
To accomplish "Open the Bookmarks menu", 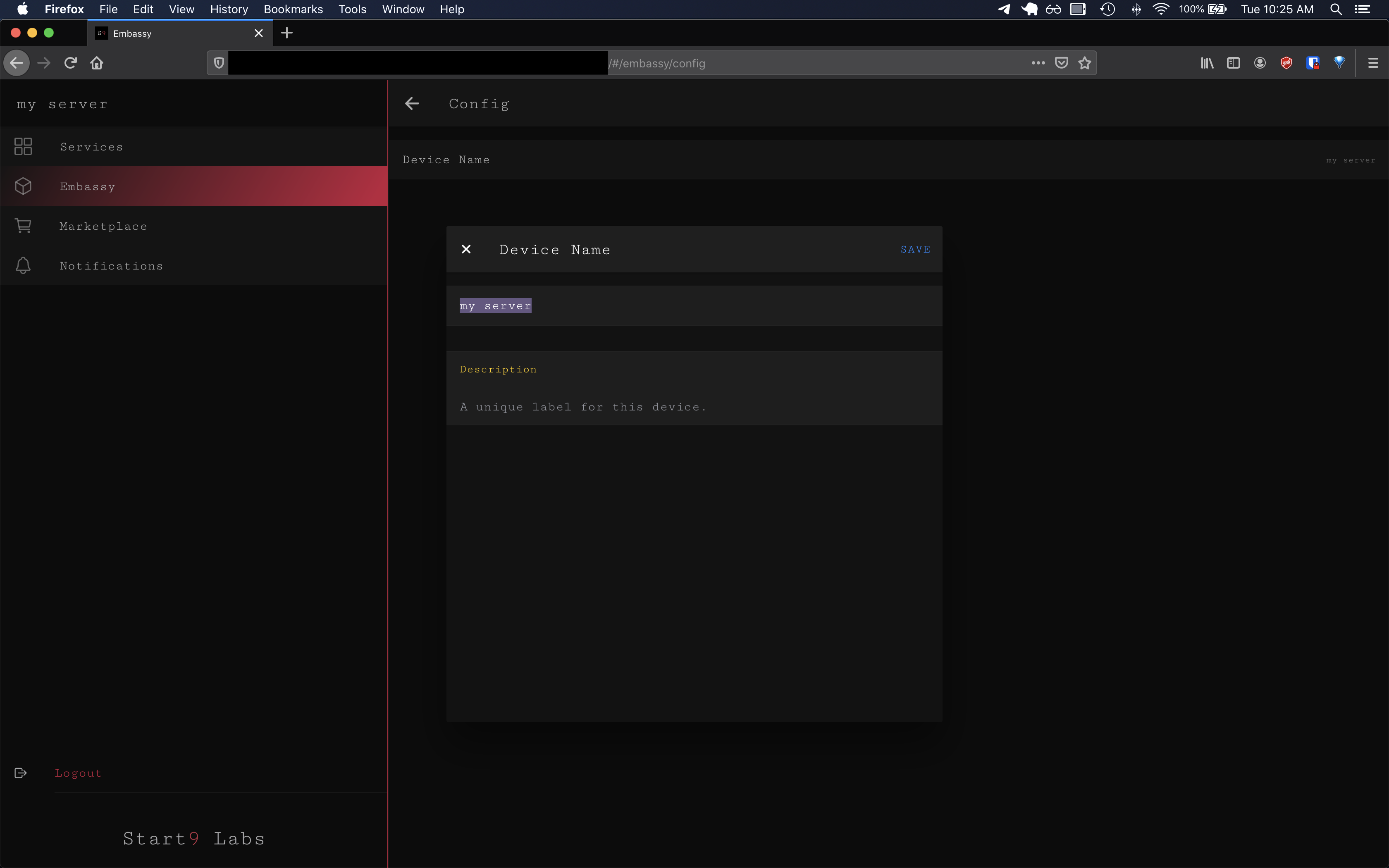I will point(293,9).
